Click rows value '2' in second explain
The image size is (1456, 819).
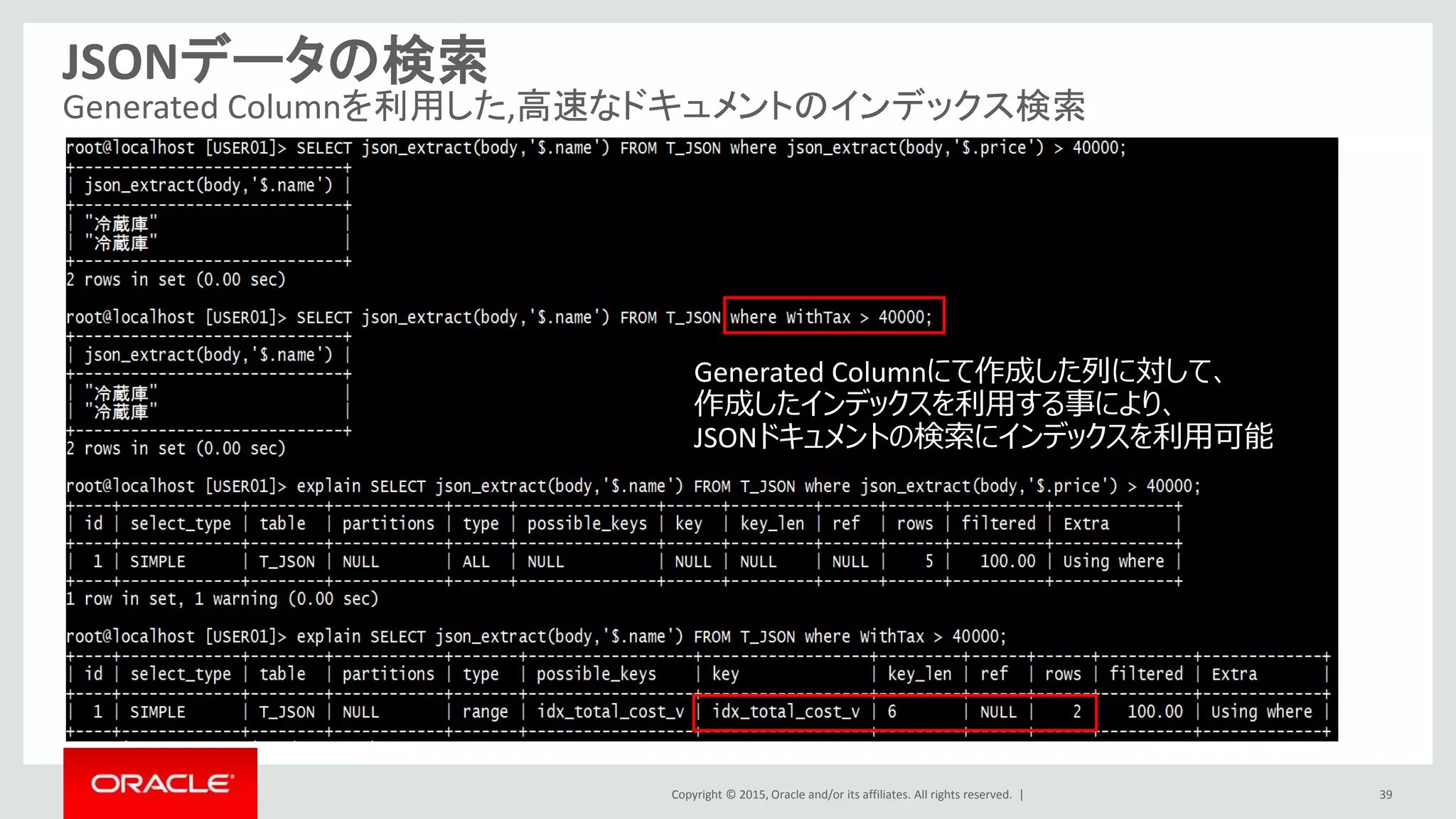(x=1076, y=712)
